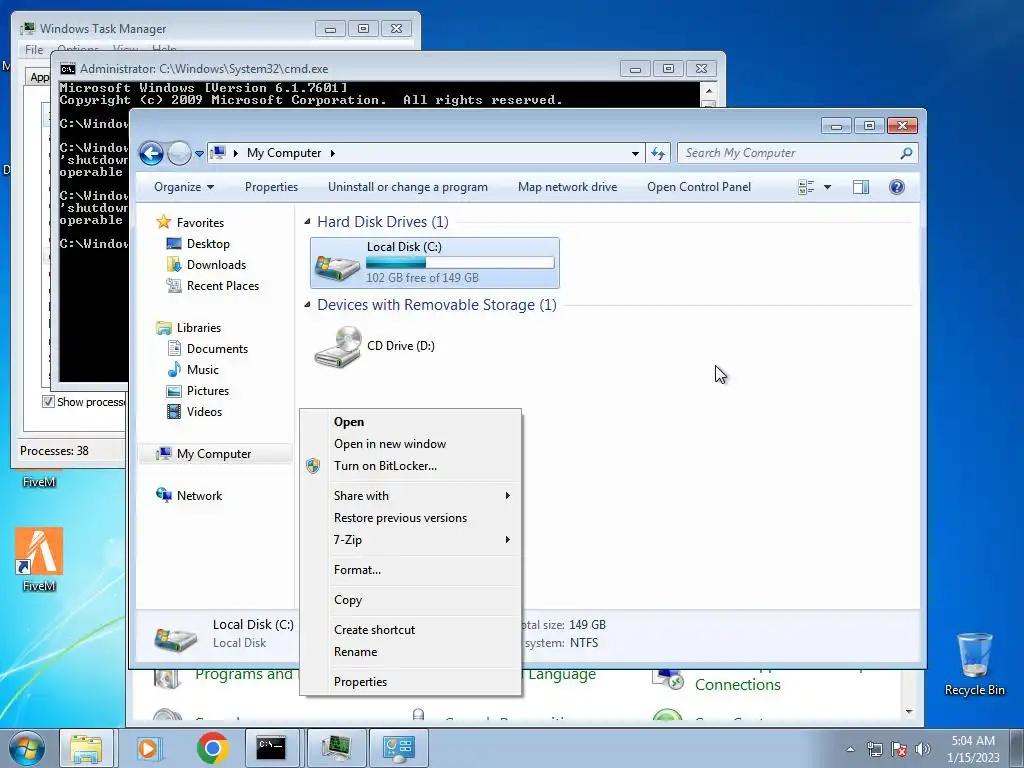
Task: Click the Windows Start orb
Action: click(27, 748)
